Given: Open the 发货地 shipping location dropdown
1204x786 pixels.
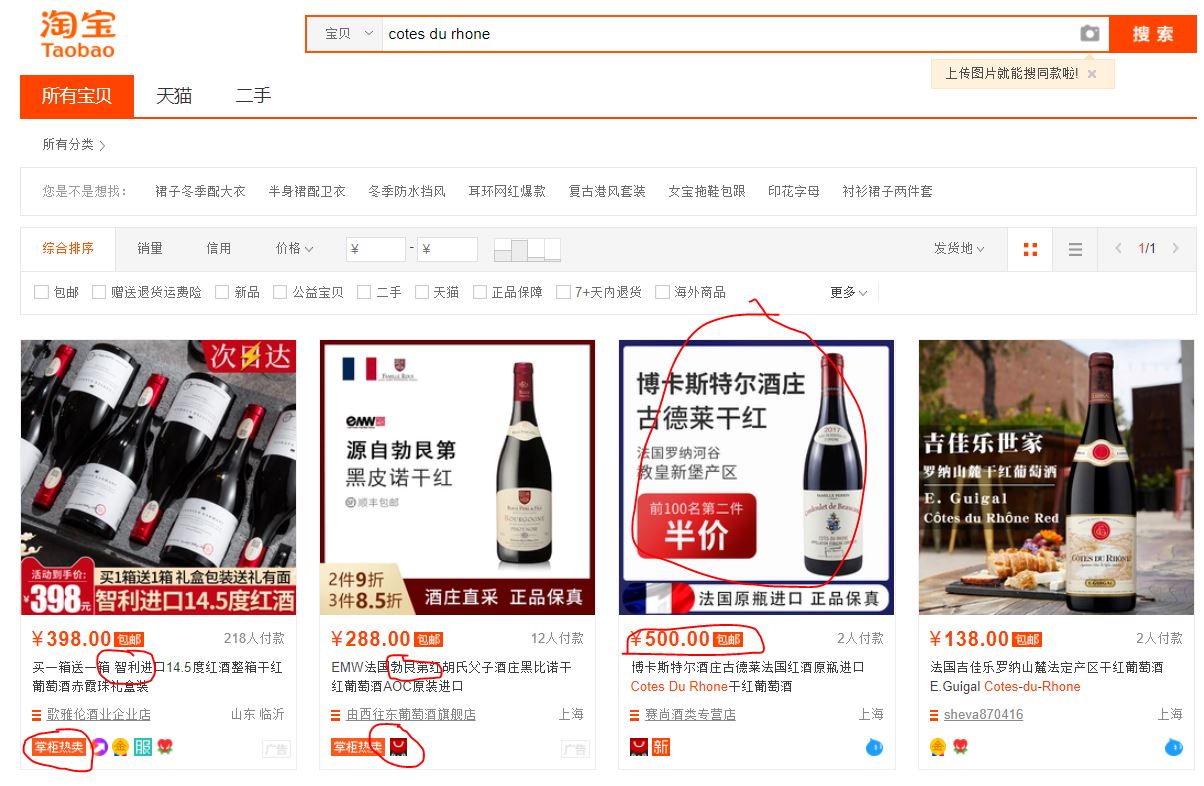Looking at the screenshot, I should pos(957,249).
